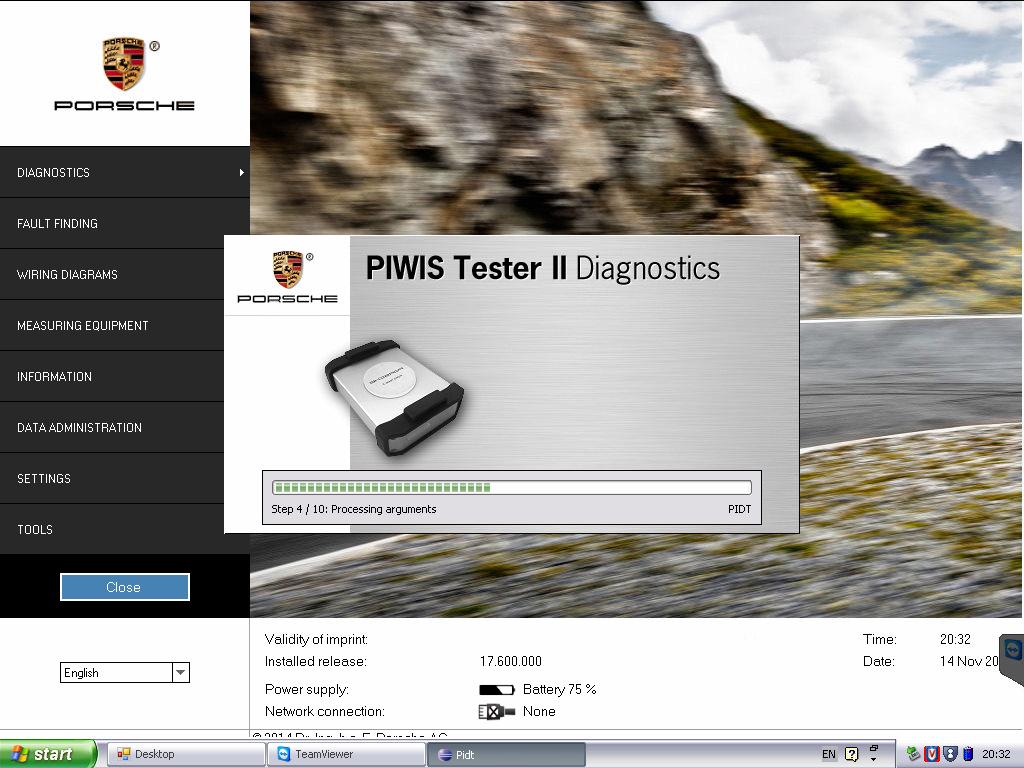The height and width of the screenshot is (768, 1024).
Task: Open the DIAGNOSTICS menu item
Action: [x=125, y=172]
